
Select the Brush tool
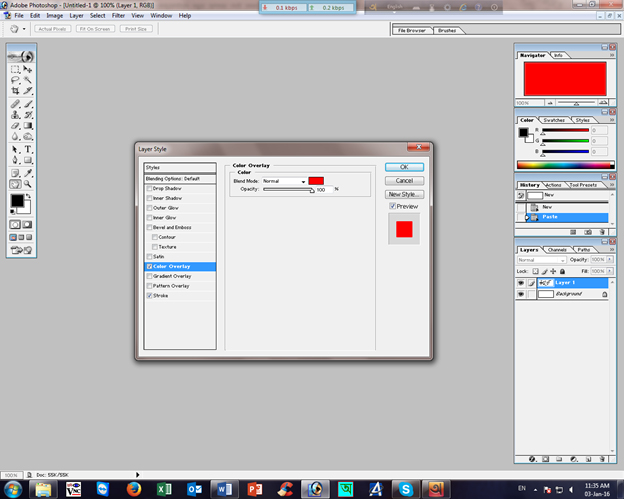click(28, 104)
